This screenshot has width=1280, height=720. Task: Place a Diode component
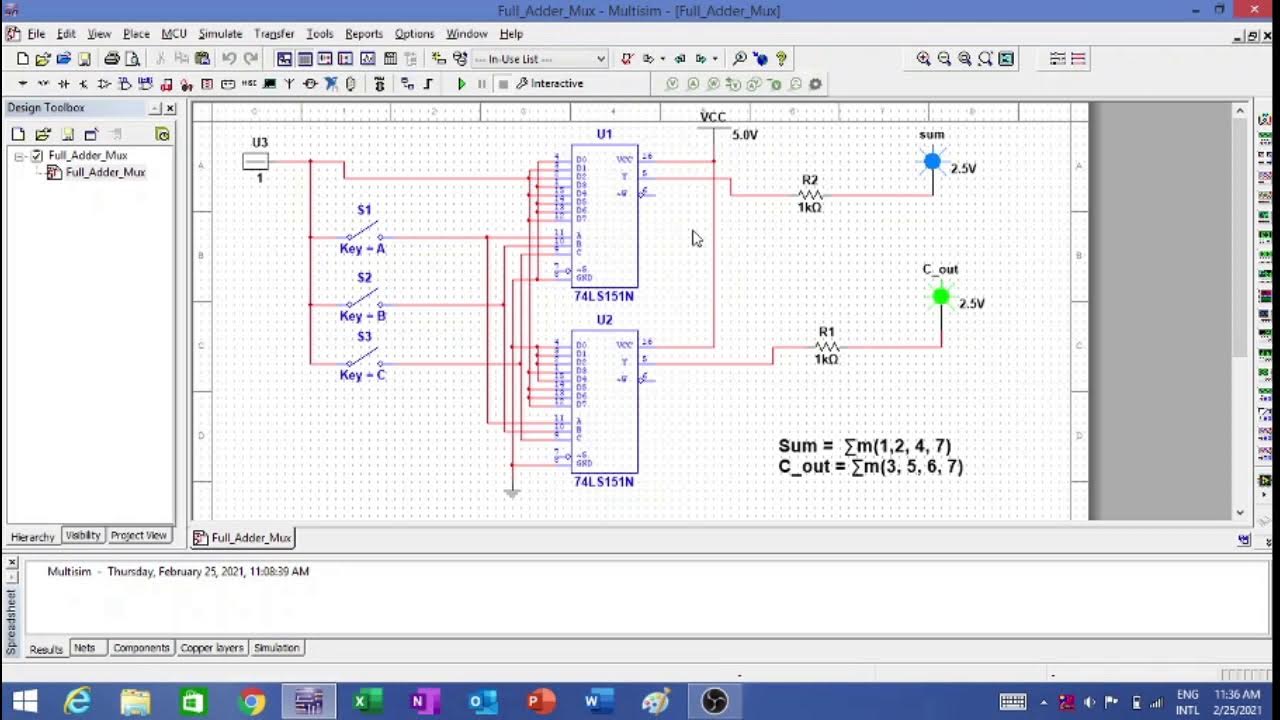point(63,84)
